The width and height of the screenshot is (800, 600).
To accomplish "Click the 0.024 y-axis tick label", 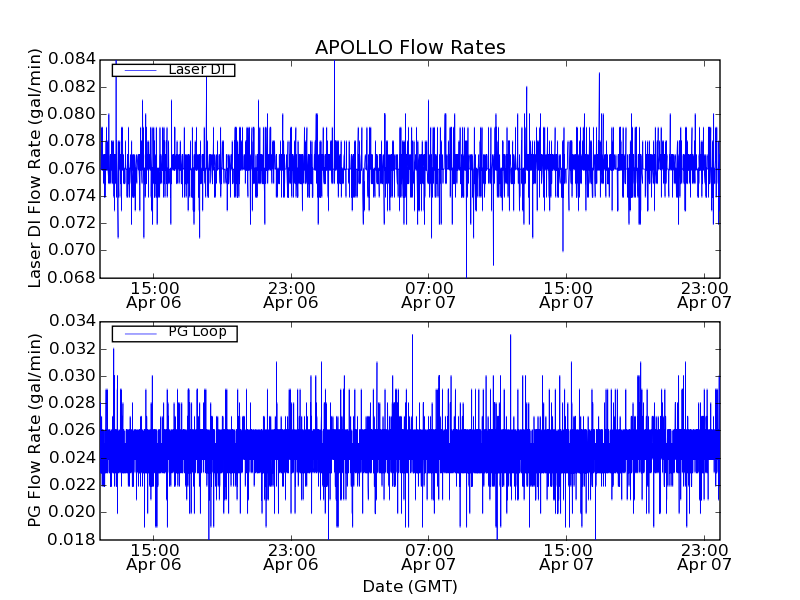I will (x=72, y=458).
